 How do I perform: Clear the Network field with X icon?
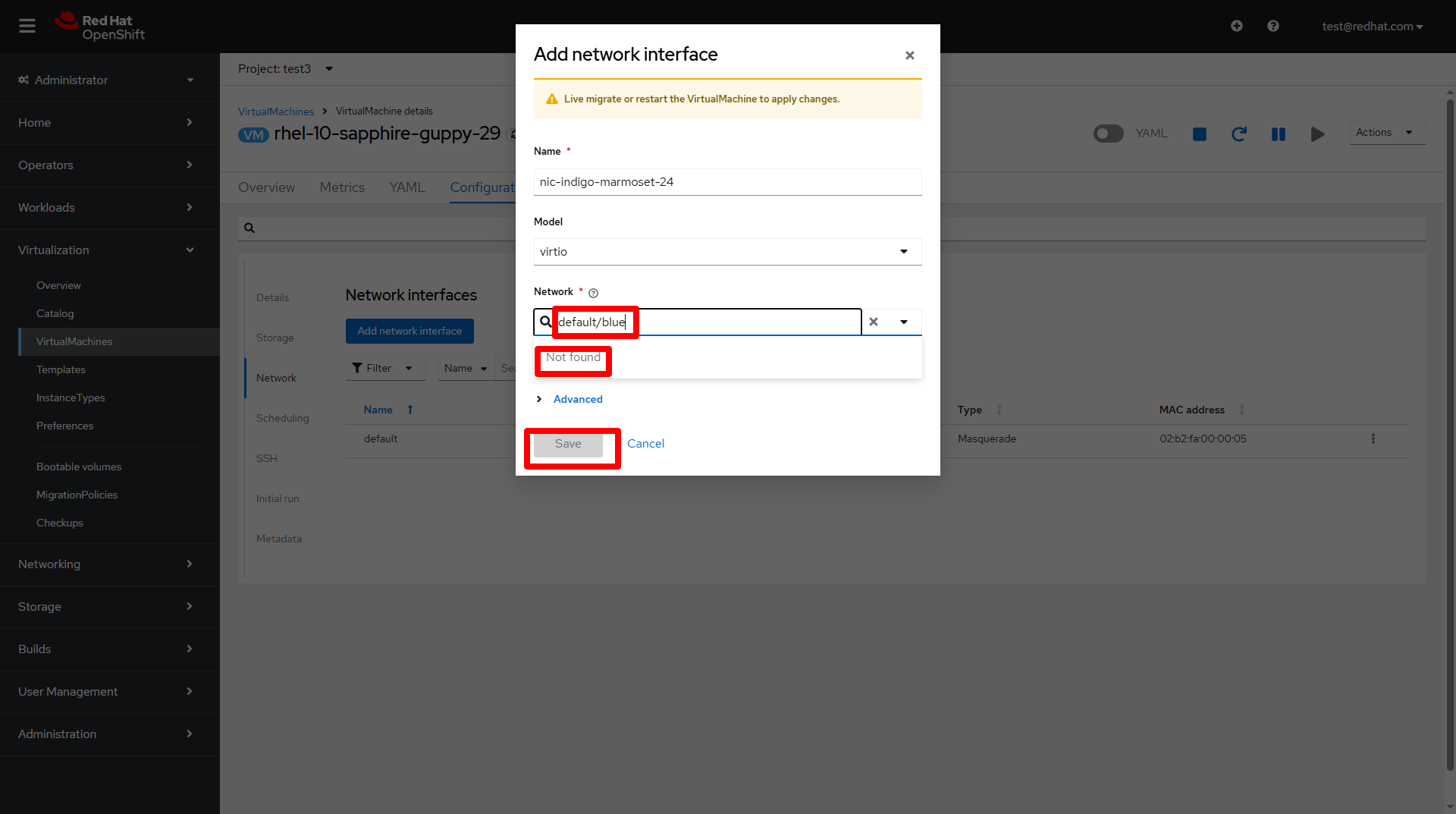coord(874,322)
